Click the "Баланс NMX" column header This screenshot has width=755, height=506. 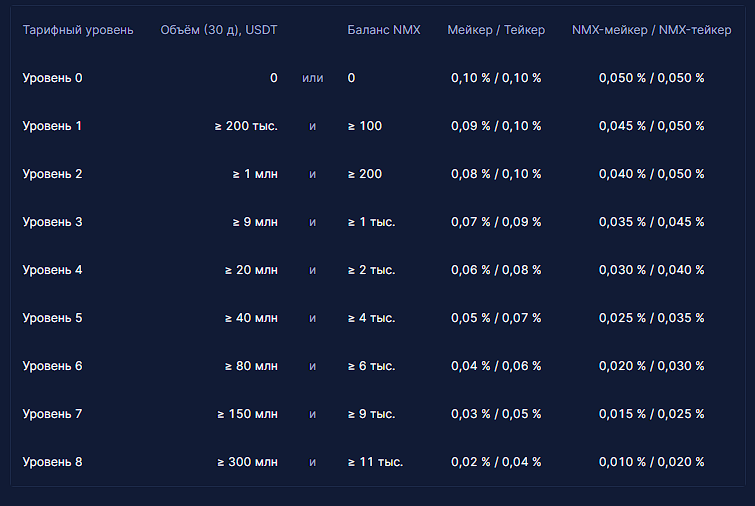click(384, 30)
